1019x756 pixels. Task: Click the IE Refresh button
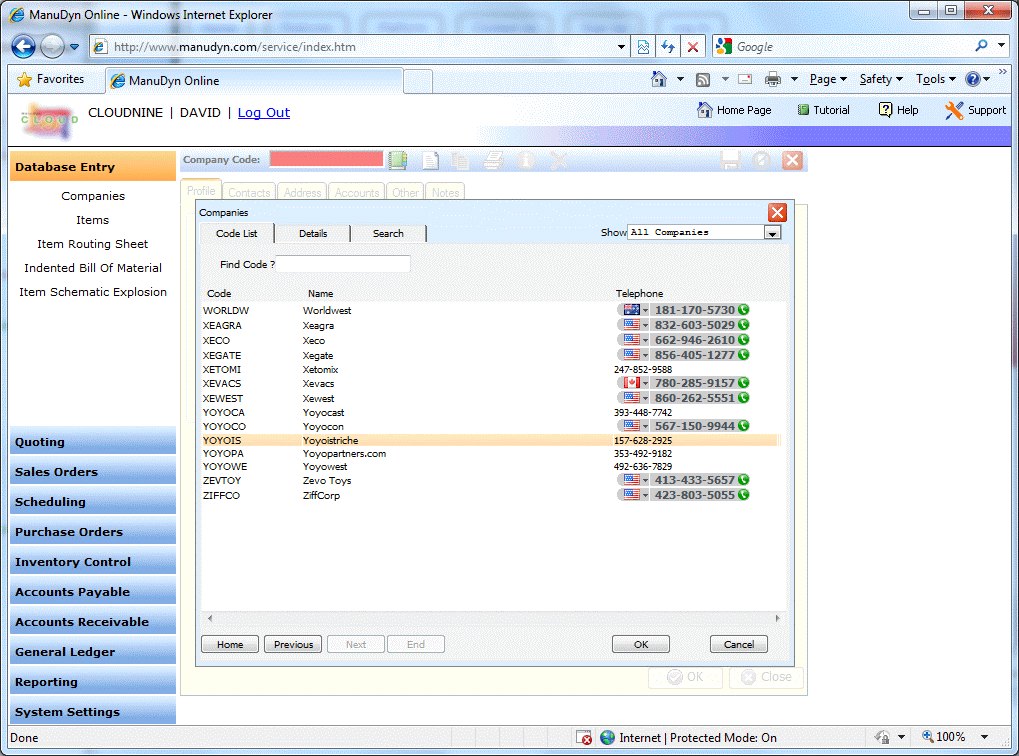pos(667,47)
